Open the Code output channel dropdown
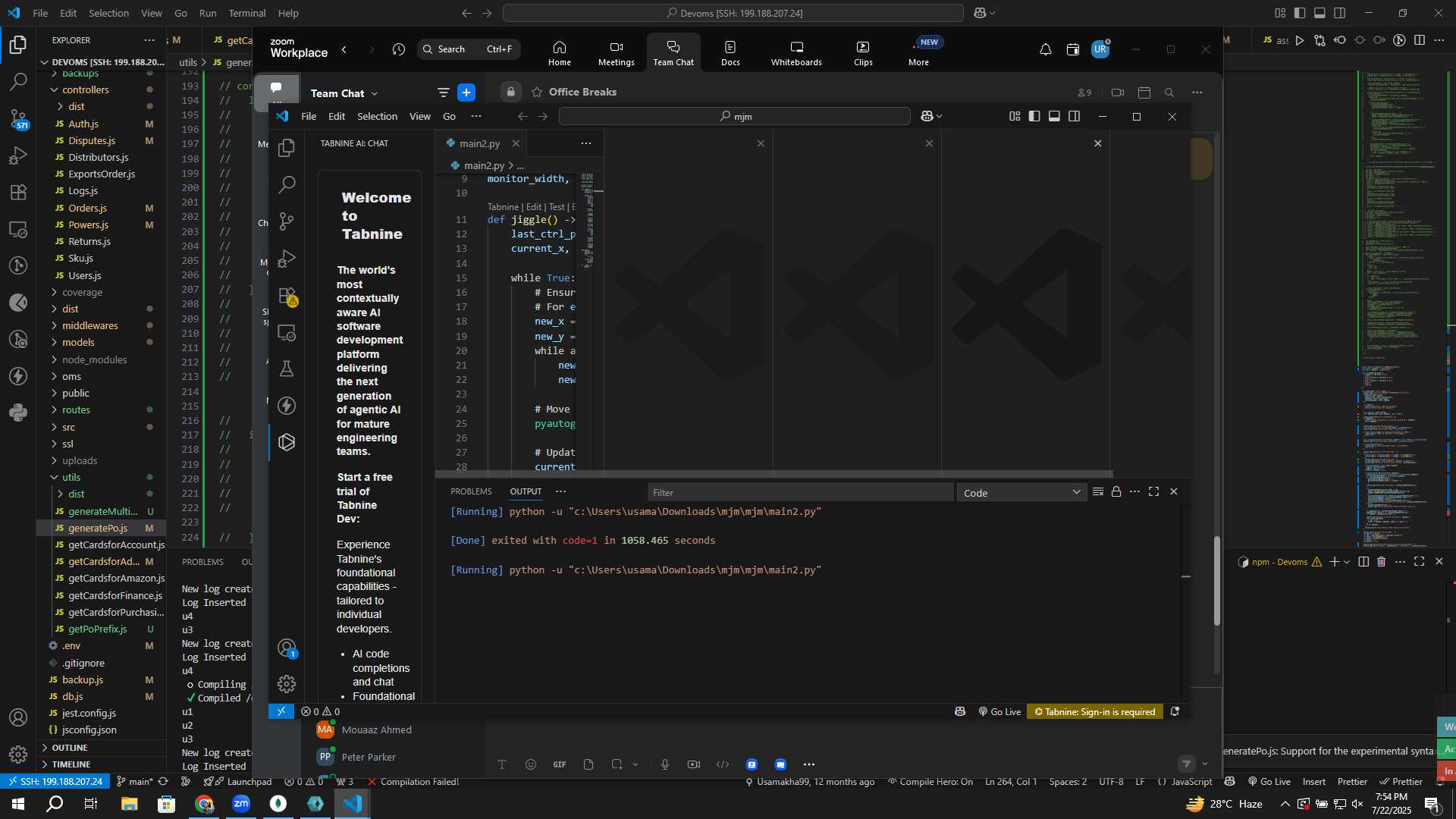This screenshot has width=1456, height=819. point(1021,493)
